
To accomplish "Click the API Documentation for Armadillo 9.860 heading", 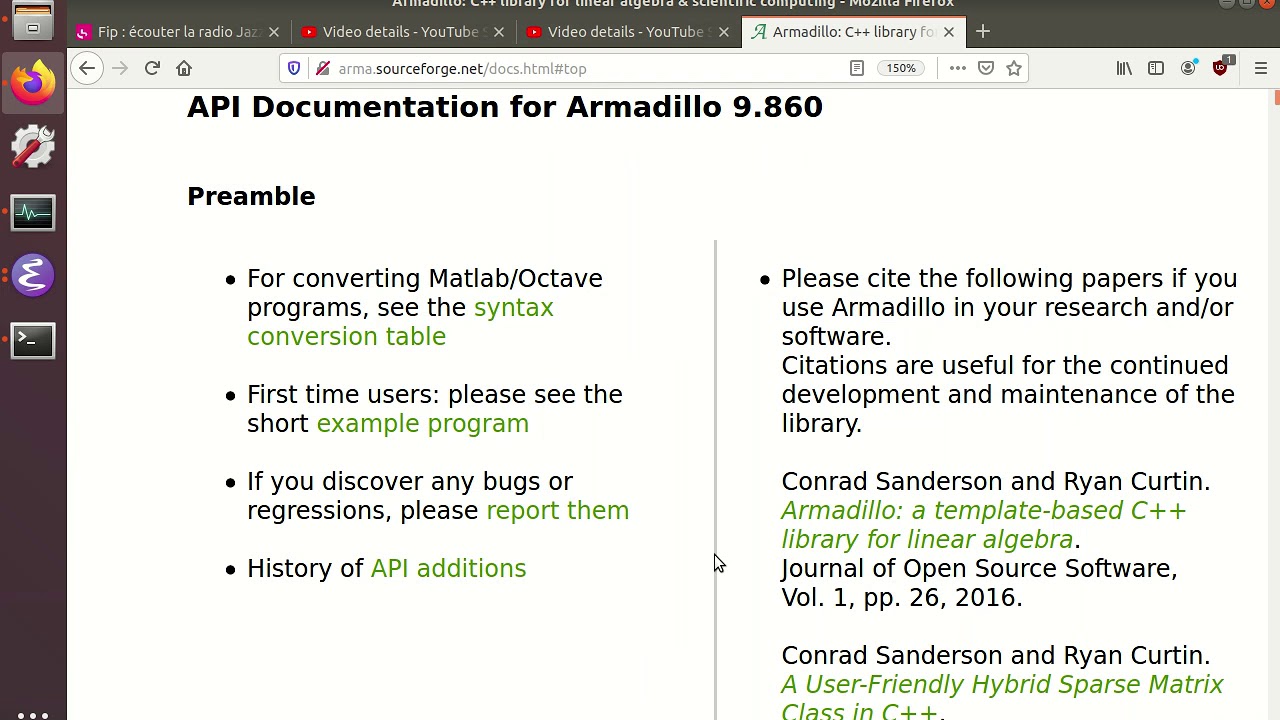I will coord(505,107).
